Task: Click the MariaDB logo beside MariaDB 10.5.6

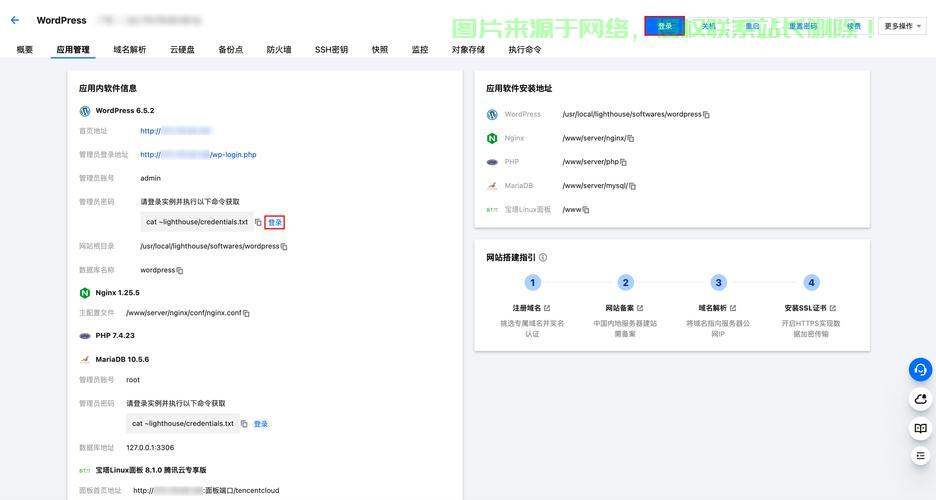Action: pos(85,359)
